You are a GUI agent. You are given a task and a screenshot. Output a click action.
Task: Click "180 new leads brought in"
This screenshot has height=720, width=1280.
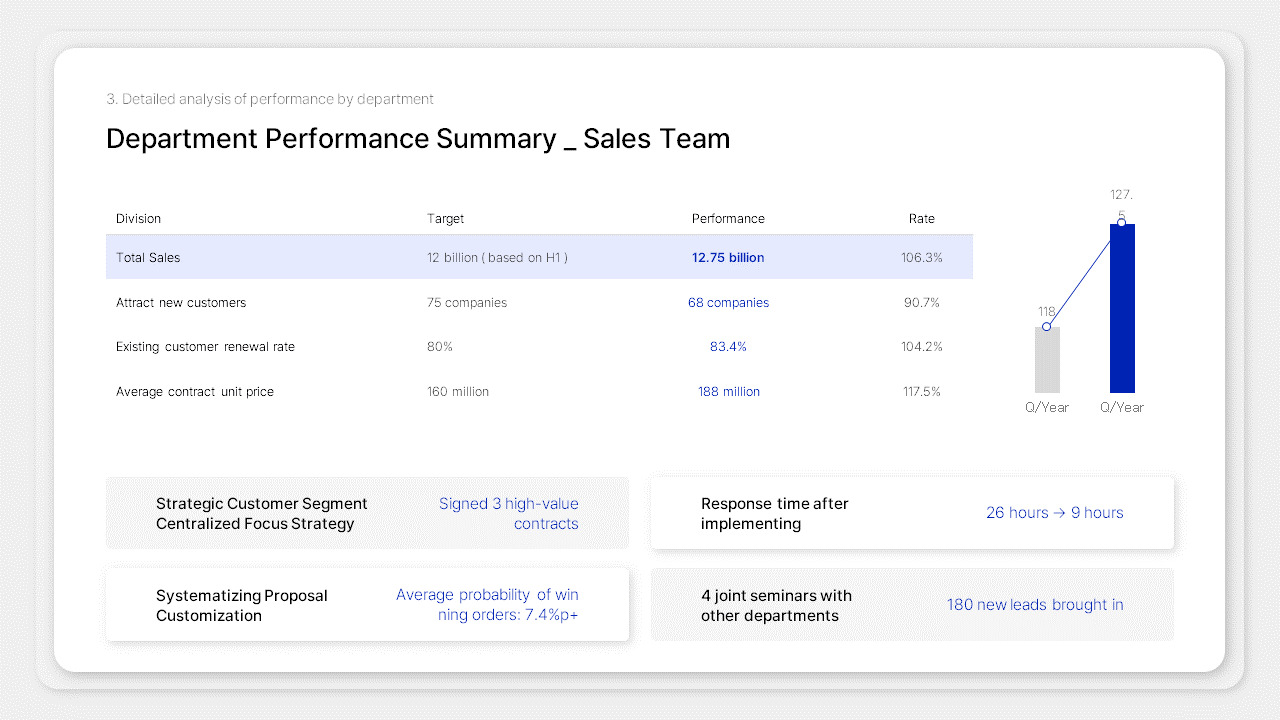click(x=1034, y=604)
